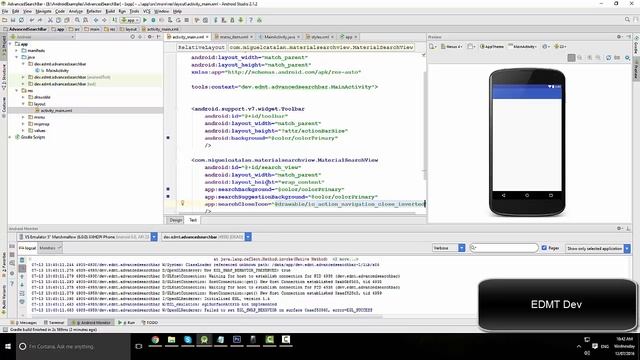
Task: Expand the manifests folder
Action: click(17, 51)
